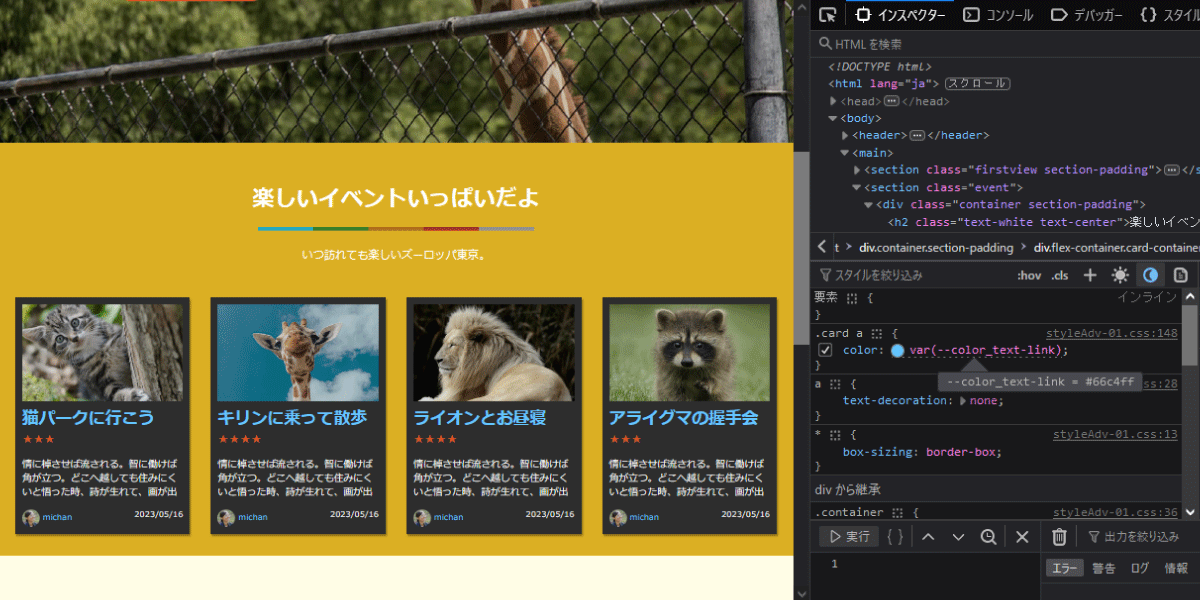Click the border-box value
The height and width of the screenshot is (600, 1200).
pyautogui.click(x=960, y=452)
